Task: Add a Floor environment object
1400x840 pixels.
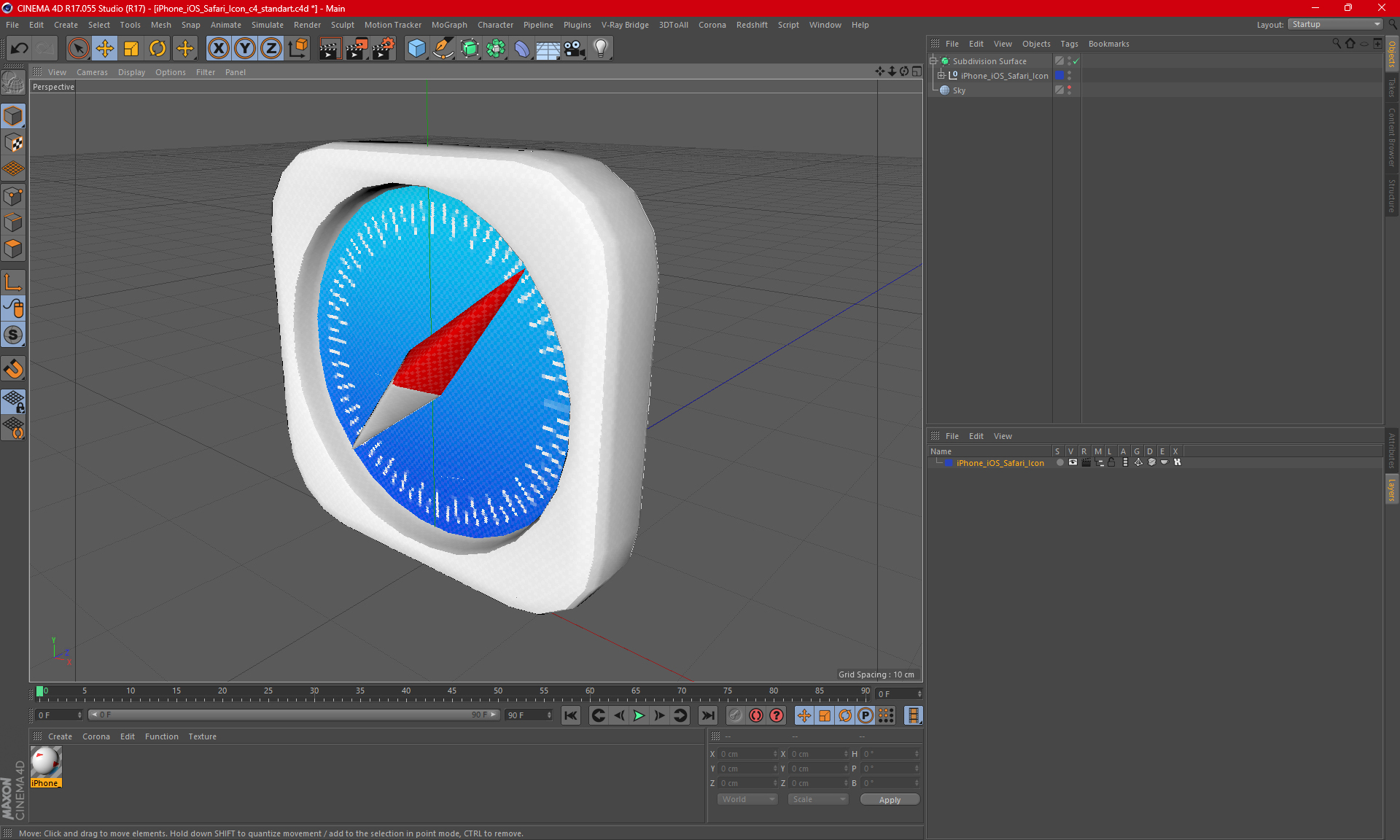Action: (x=548, y=49)
